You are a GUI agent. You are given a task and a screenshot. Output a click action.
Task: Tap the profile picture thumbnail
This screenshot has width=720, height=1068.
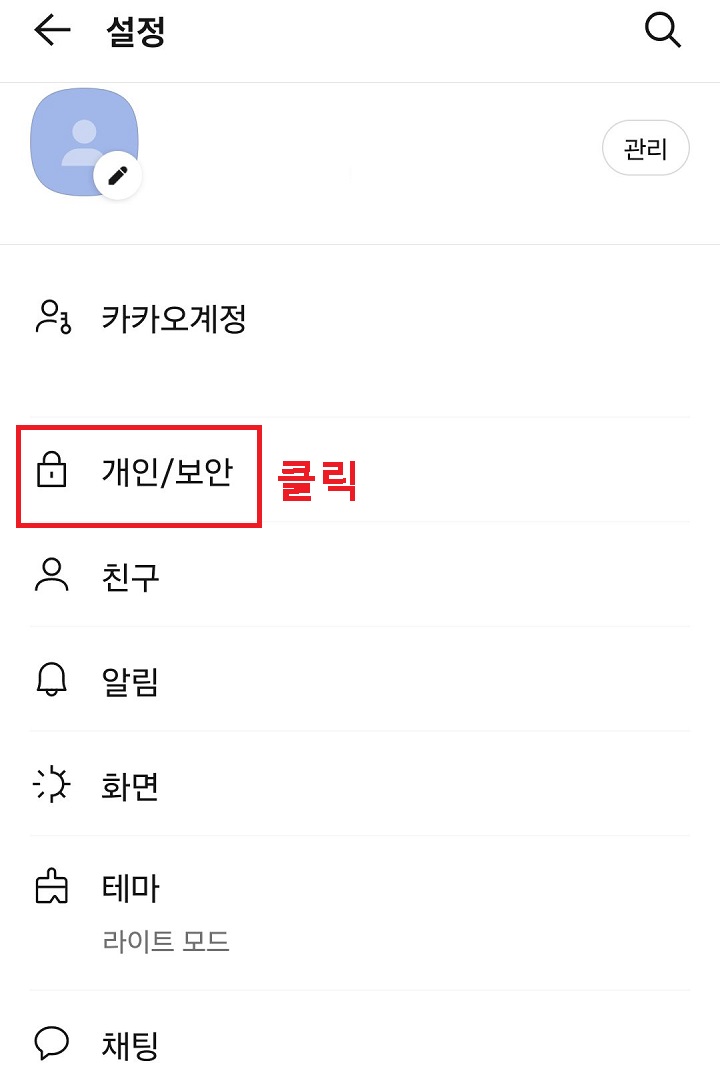(x=85, y=140)
